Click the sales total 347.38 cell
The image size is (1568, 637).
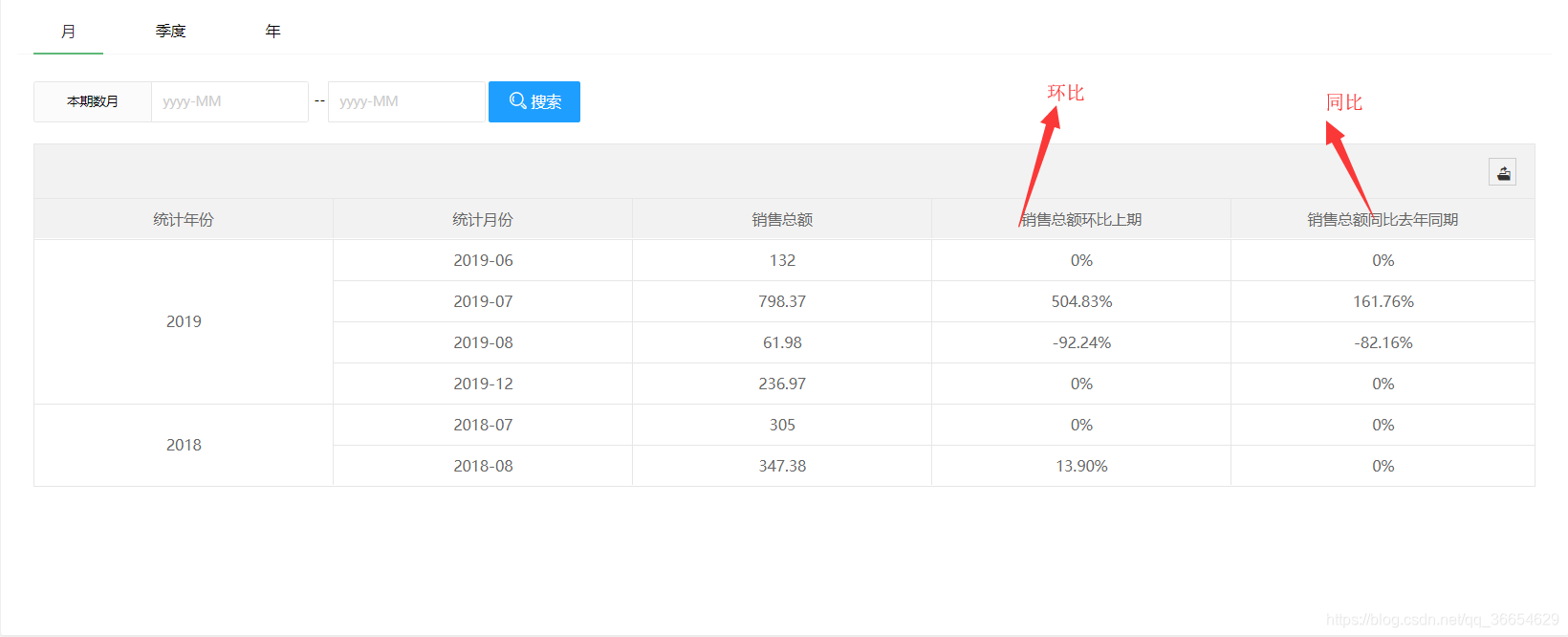click(x=782, y=466)
